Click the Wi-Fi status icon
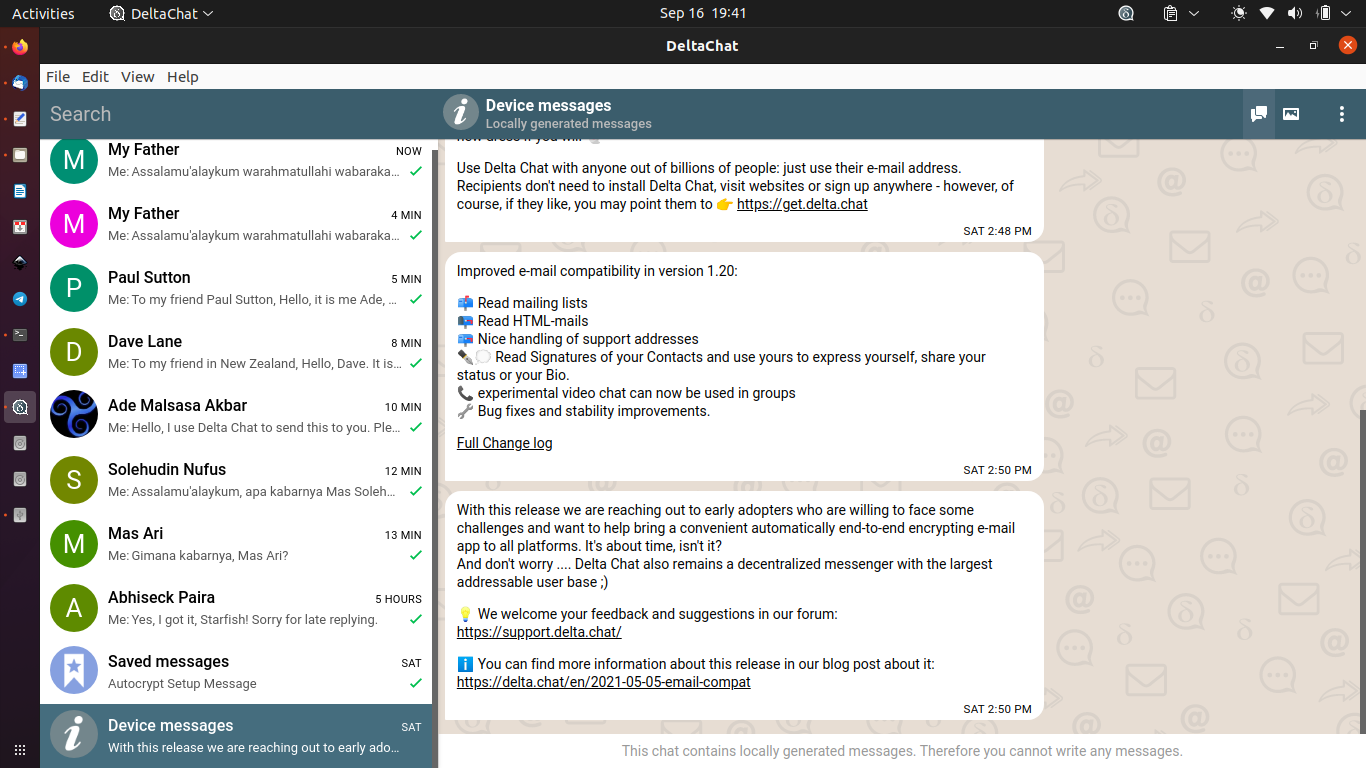1366x768 pixels. click(1267, 13)
